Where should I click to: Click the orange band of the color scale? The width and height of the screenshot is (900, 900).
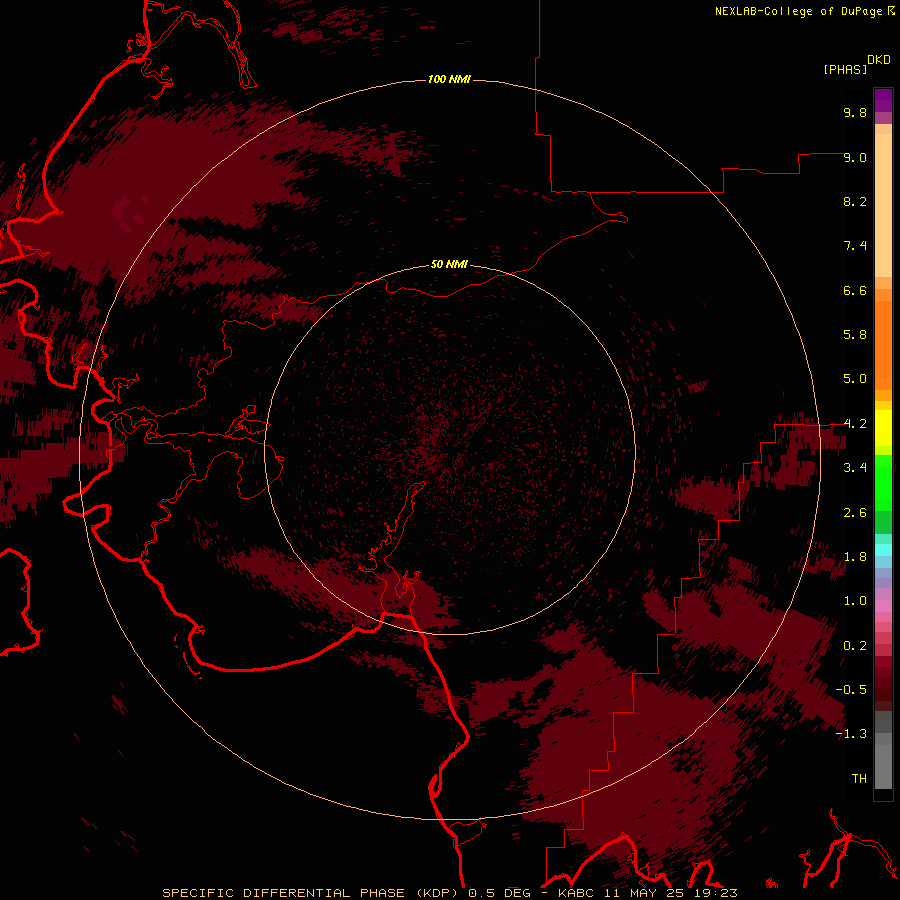coord(883,346)
